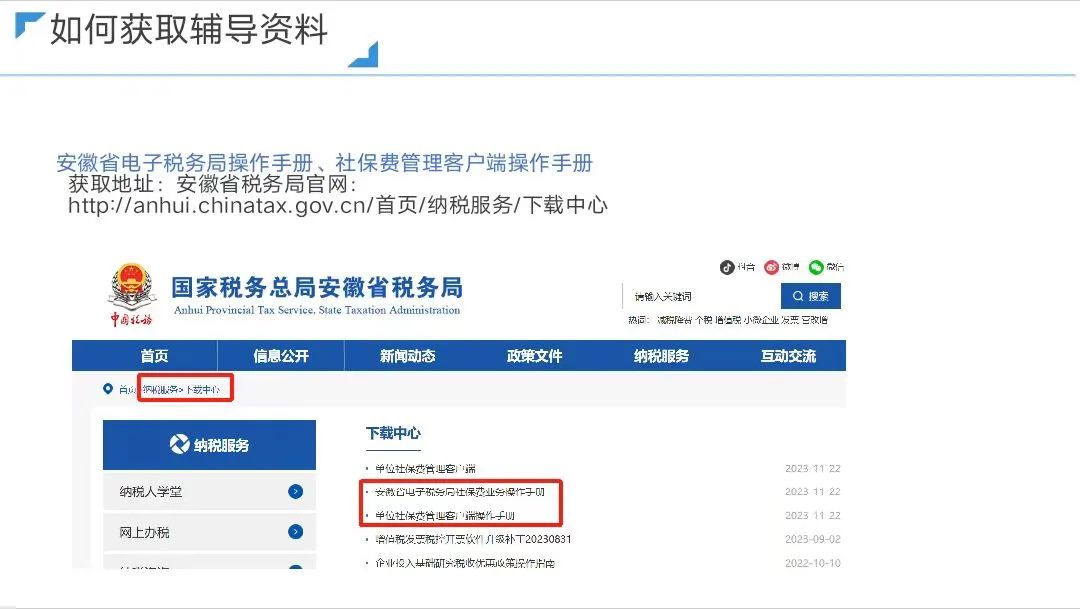
Task: Select 网上办税 in the sidebar
Action: pyautogui.click(x=209, y=532)
